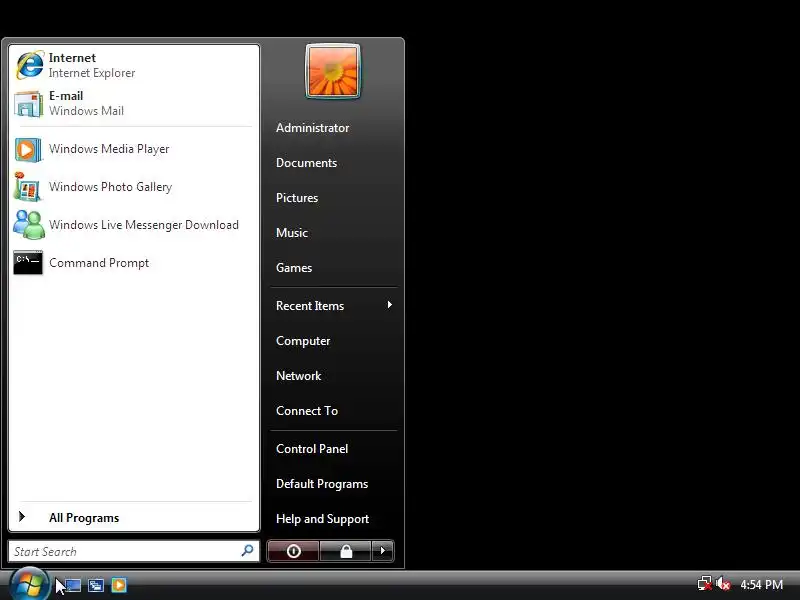Click Show Desktop in Quick Launch
The height and width of the screenshot is (600, 800).
tap(72, 585)
